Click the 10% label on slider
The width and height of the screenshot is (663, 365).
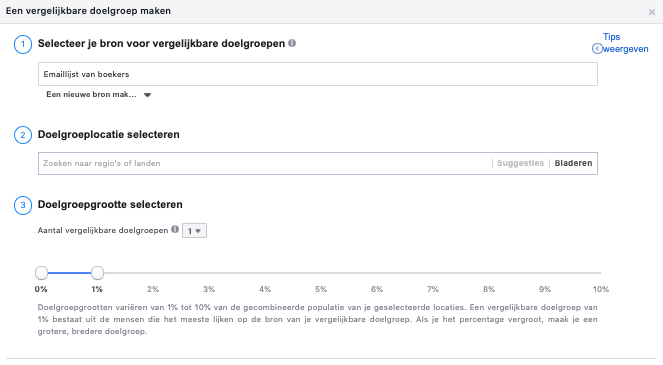tap(600, 289)
